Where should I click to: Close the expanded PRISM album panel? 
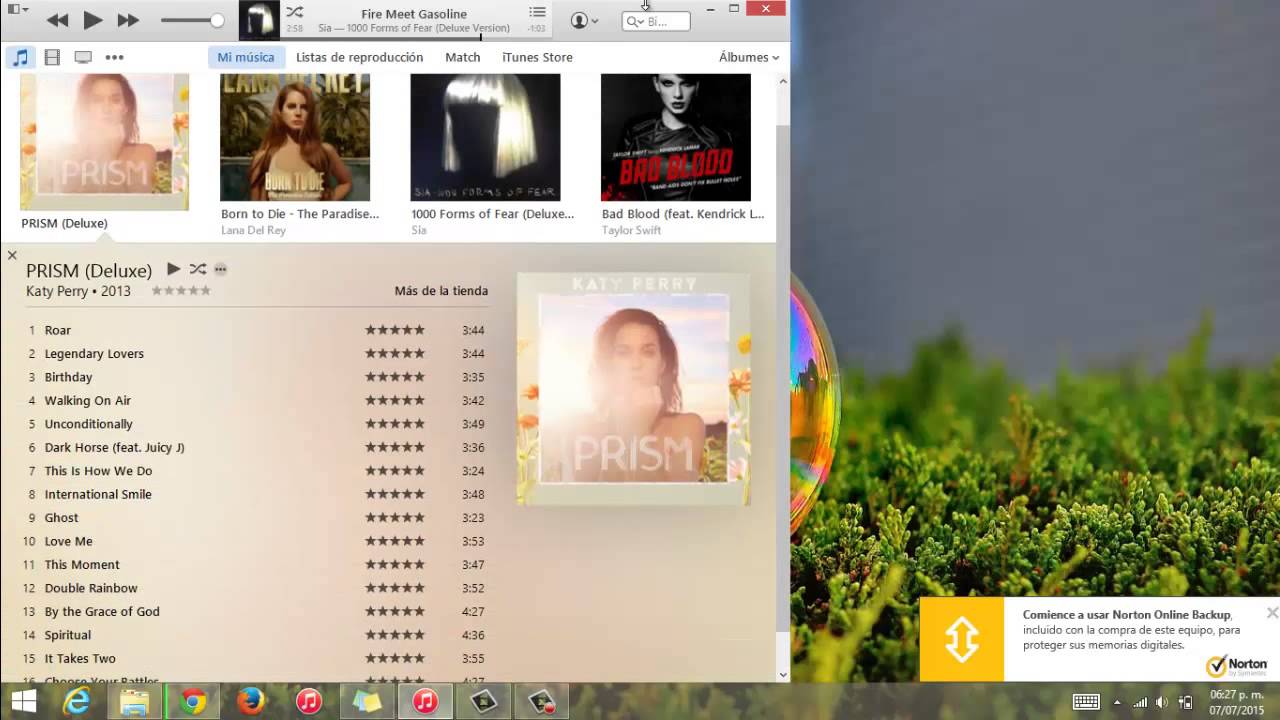[12, 255]
